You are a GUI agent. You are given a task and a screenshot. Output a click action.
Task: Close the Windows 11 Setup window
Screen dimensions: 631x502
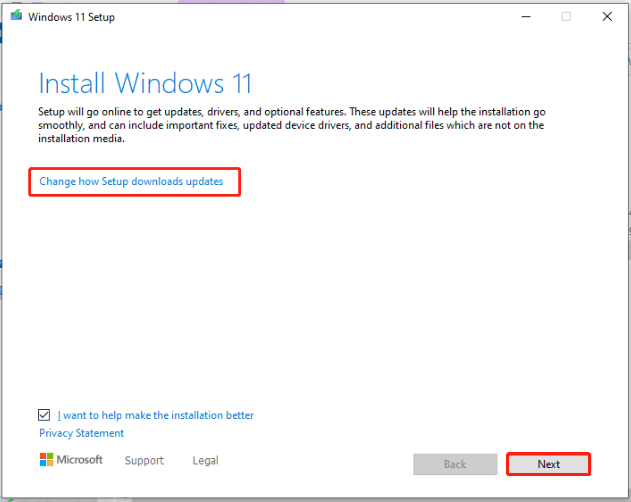coord(607,17)
